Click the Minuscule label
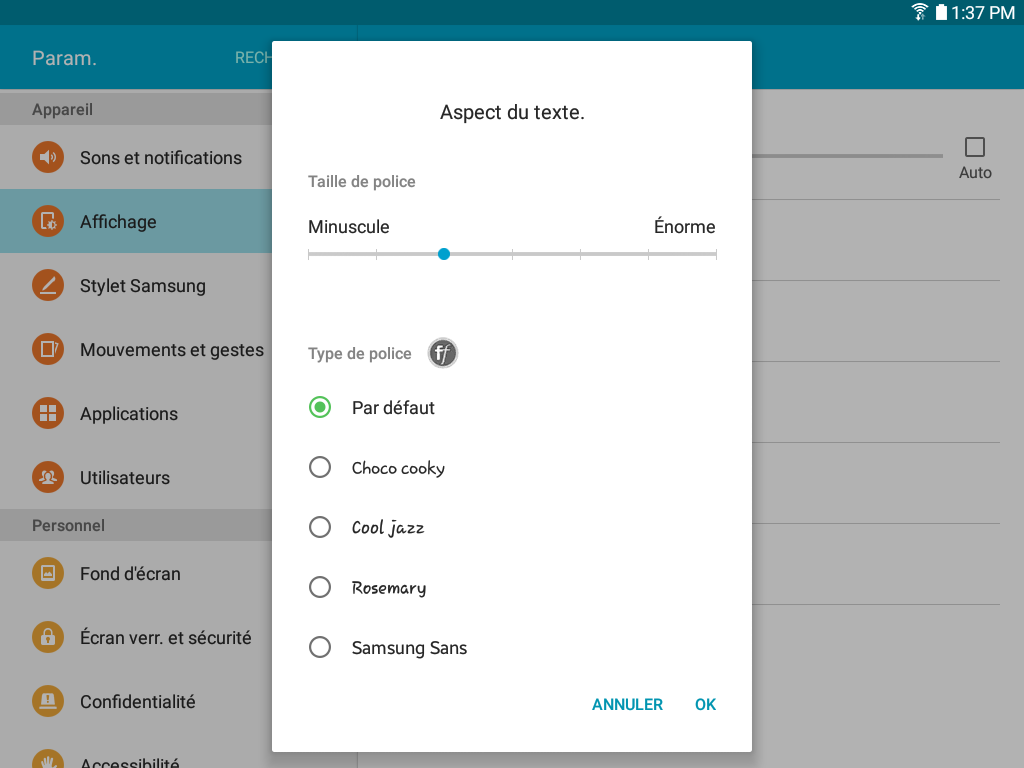1024x768 pixels. (349, 227)
